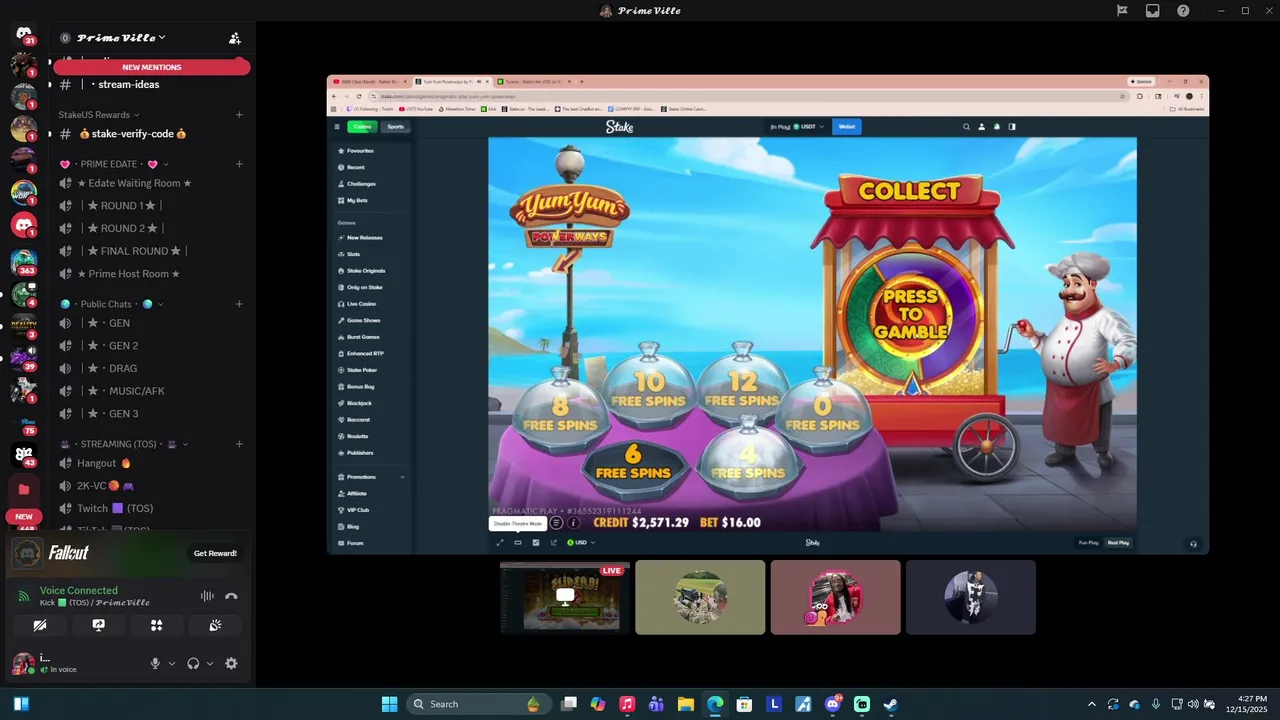Viewport: 1280px width, 720px height.
Task: Select the LIVE stream participant tile
Action: [565, 597]
